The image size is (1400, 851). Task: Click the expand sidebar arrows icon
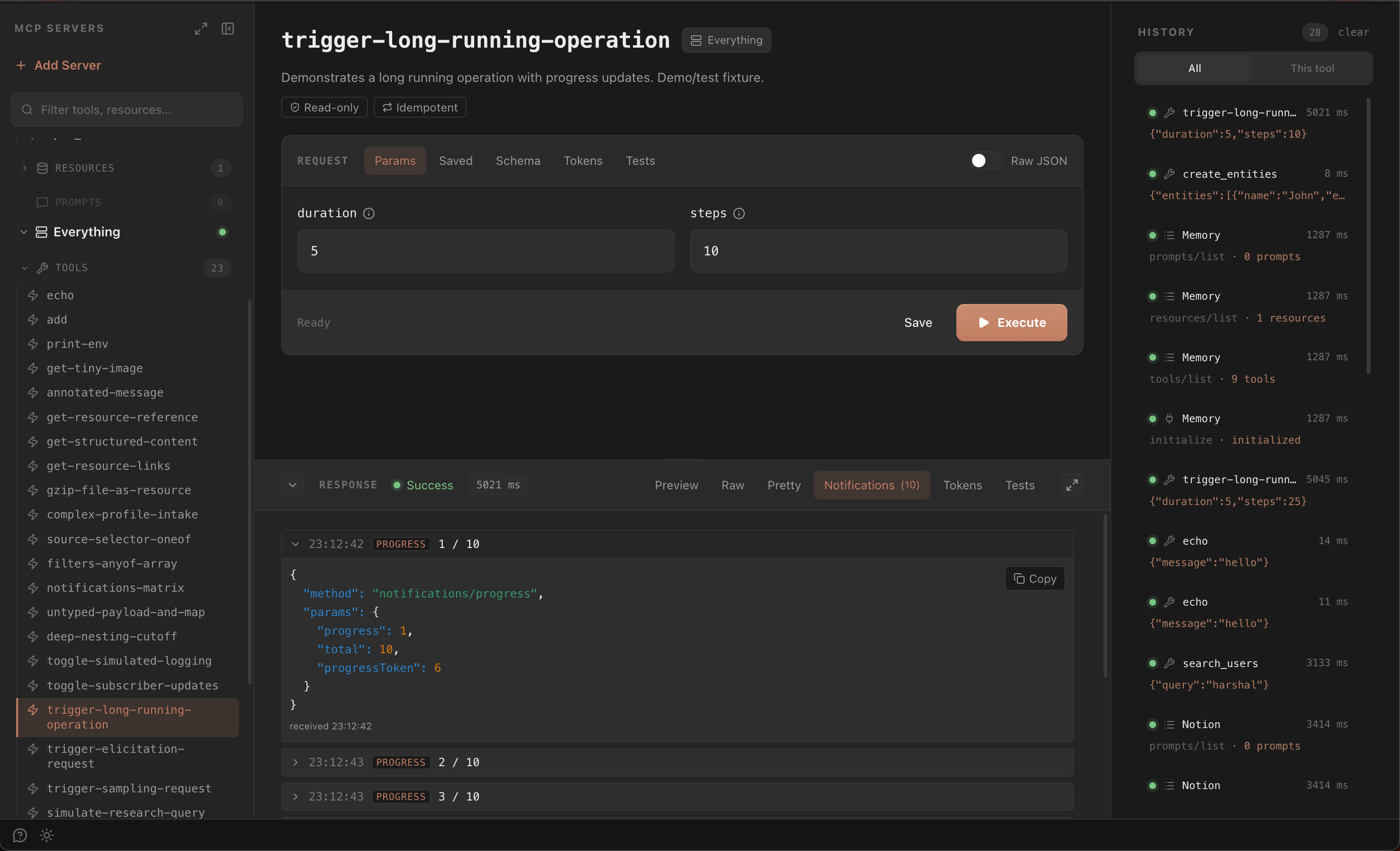[x=201, y=29]
